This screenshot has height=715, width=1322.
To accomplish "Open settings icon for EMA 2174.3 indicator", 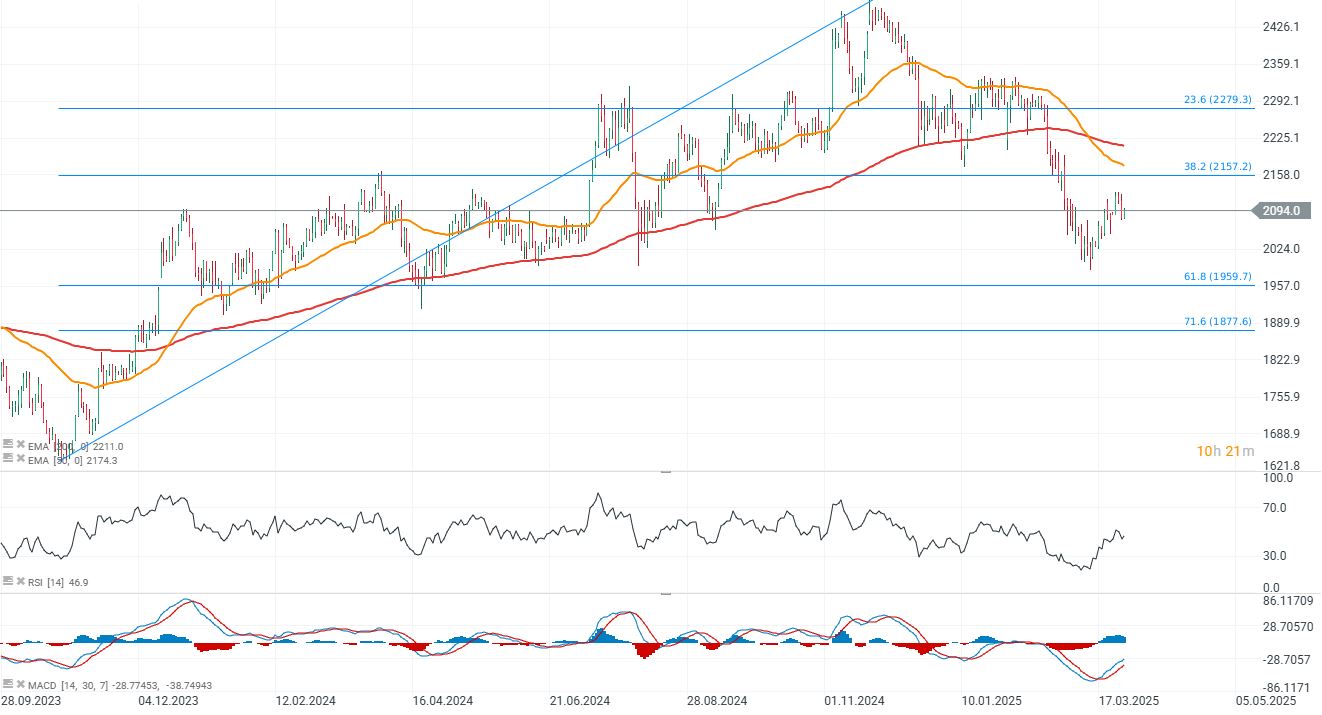I will [x=8, y=457].
